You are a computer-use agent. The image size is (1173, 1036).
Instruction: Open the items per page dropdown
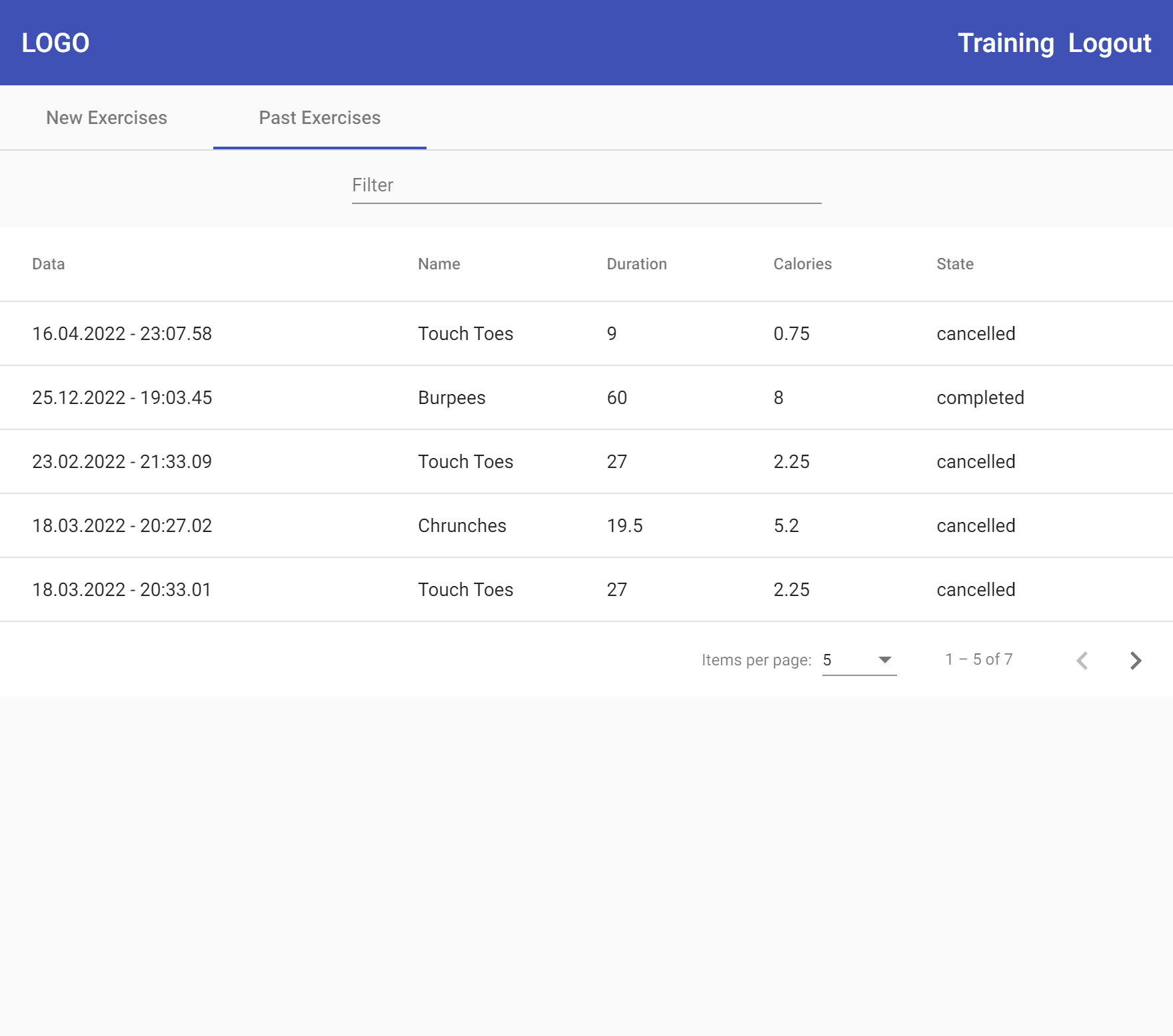tap(859, 660)
